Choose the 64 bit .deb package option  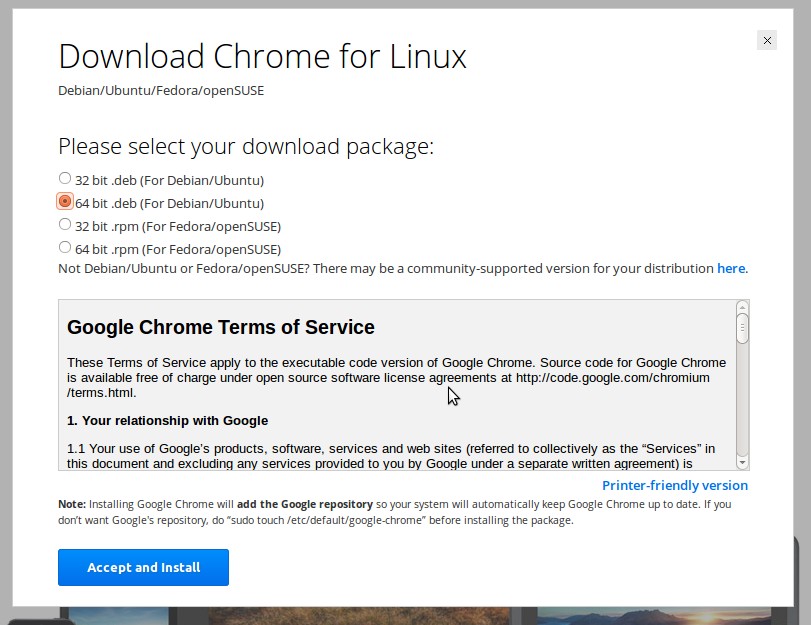point(65,201)
